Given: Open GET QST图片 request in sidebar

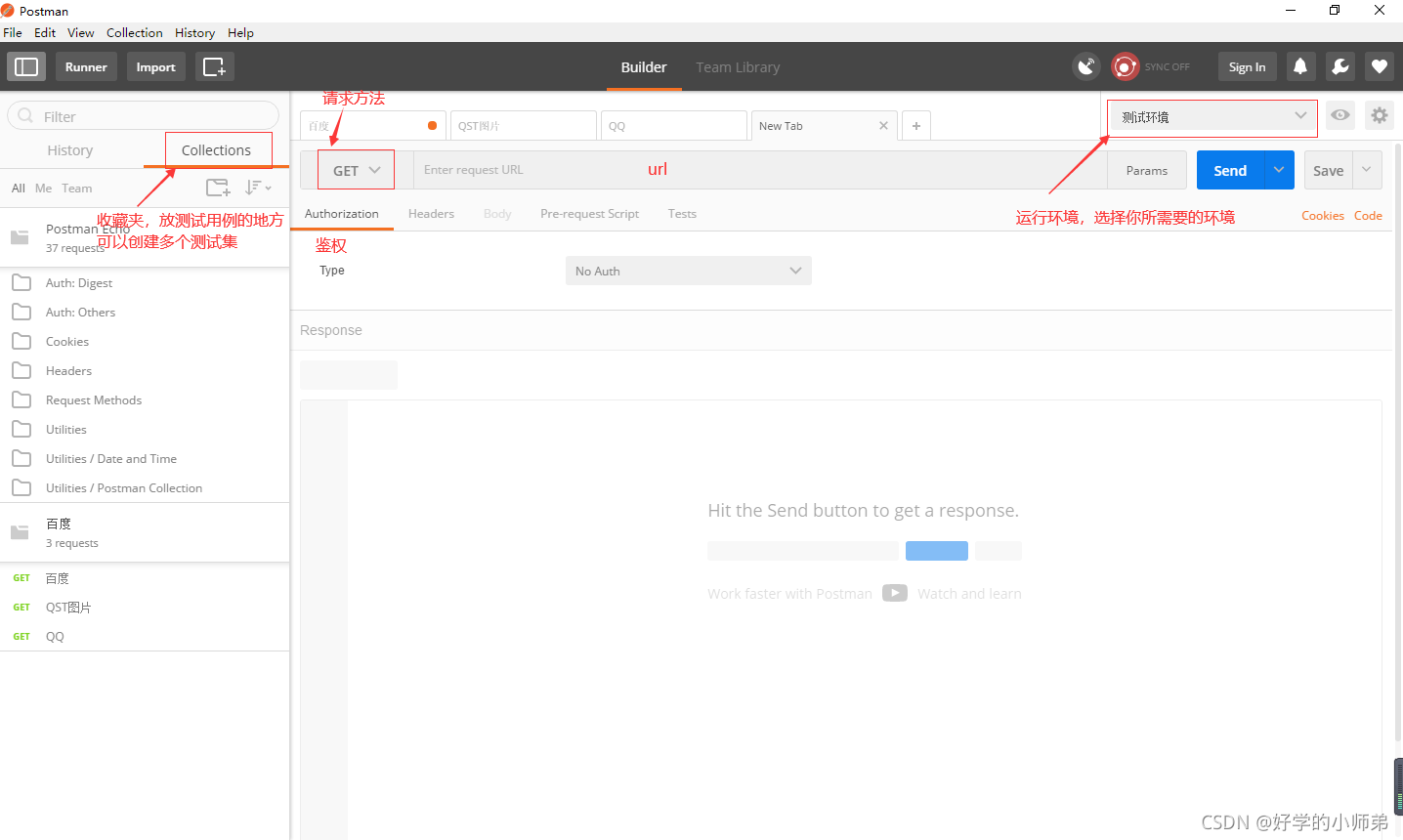Looking at the screenshot, I should (145, 608).
